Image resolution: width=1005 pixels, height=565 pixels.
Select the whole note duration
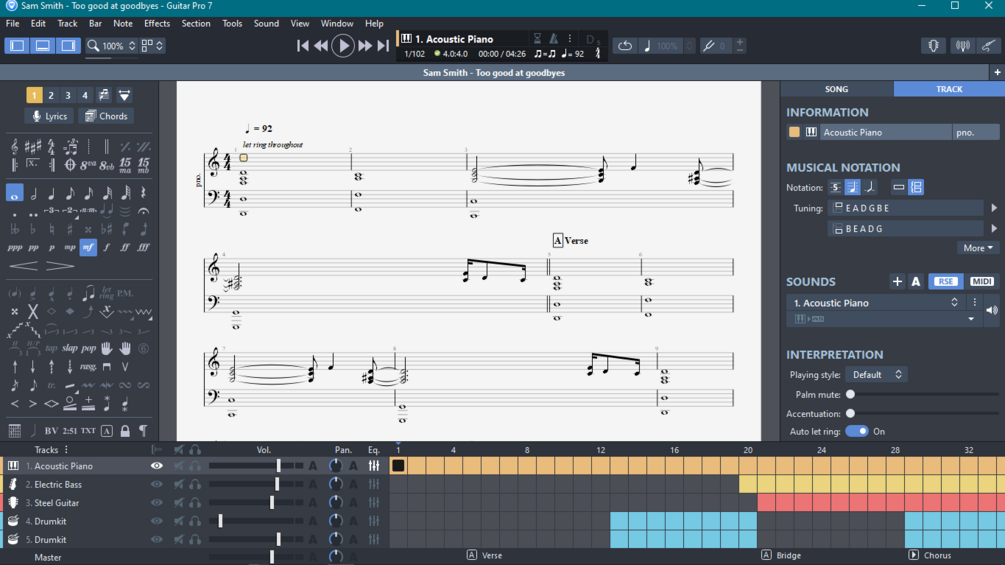coord(15,193)
